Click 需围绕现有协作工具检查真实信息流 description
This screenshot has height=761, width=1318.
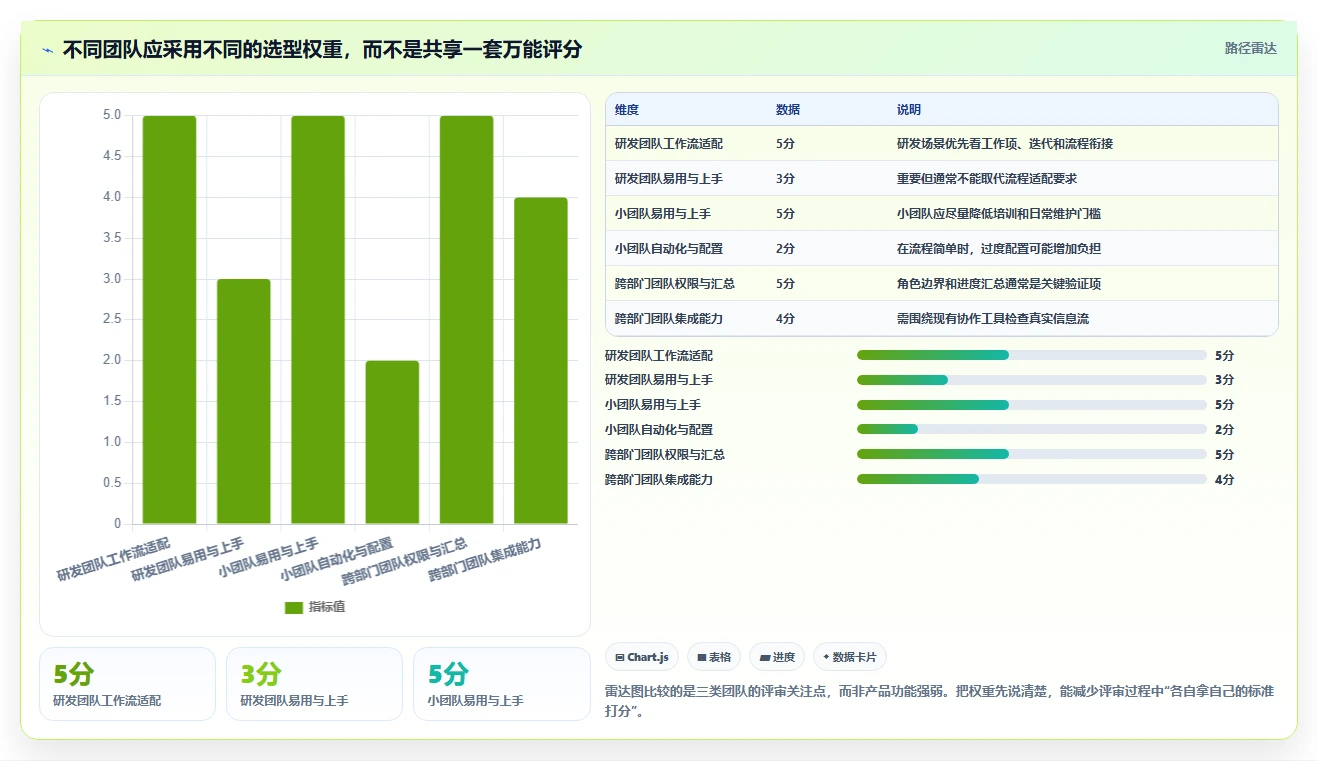pyautogui.click(x=993, y=319)
